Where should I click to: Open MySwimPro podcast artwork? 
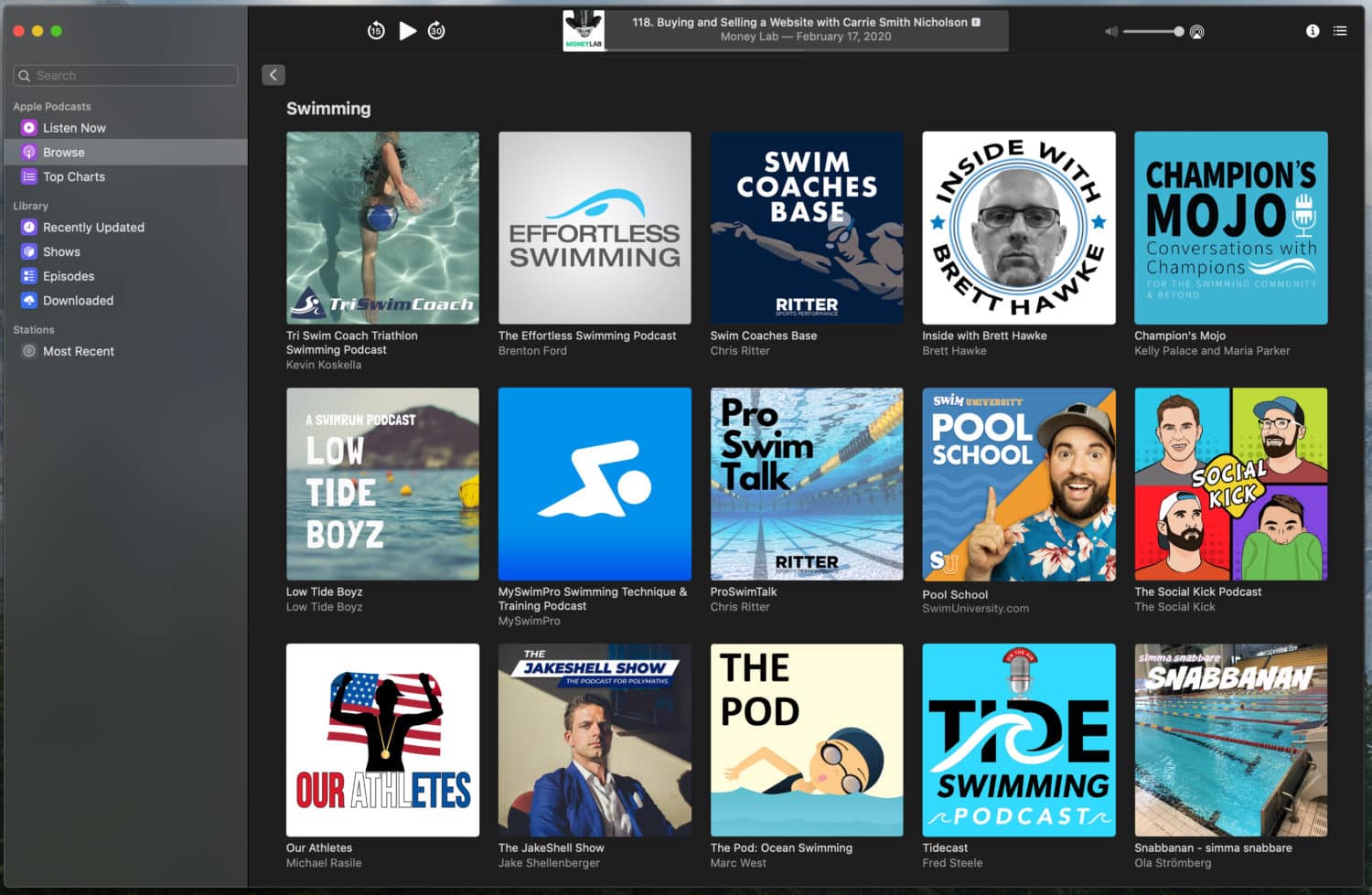click(x=595, y=484)
